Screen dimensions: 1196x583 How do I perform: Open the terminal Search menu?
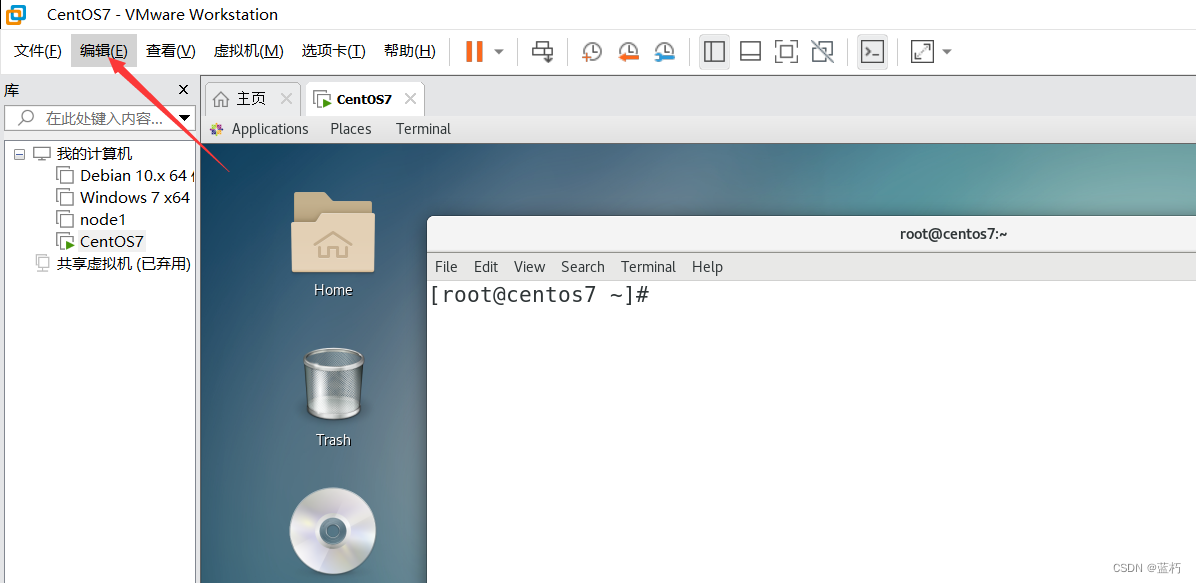tap(583, 267)
